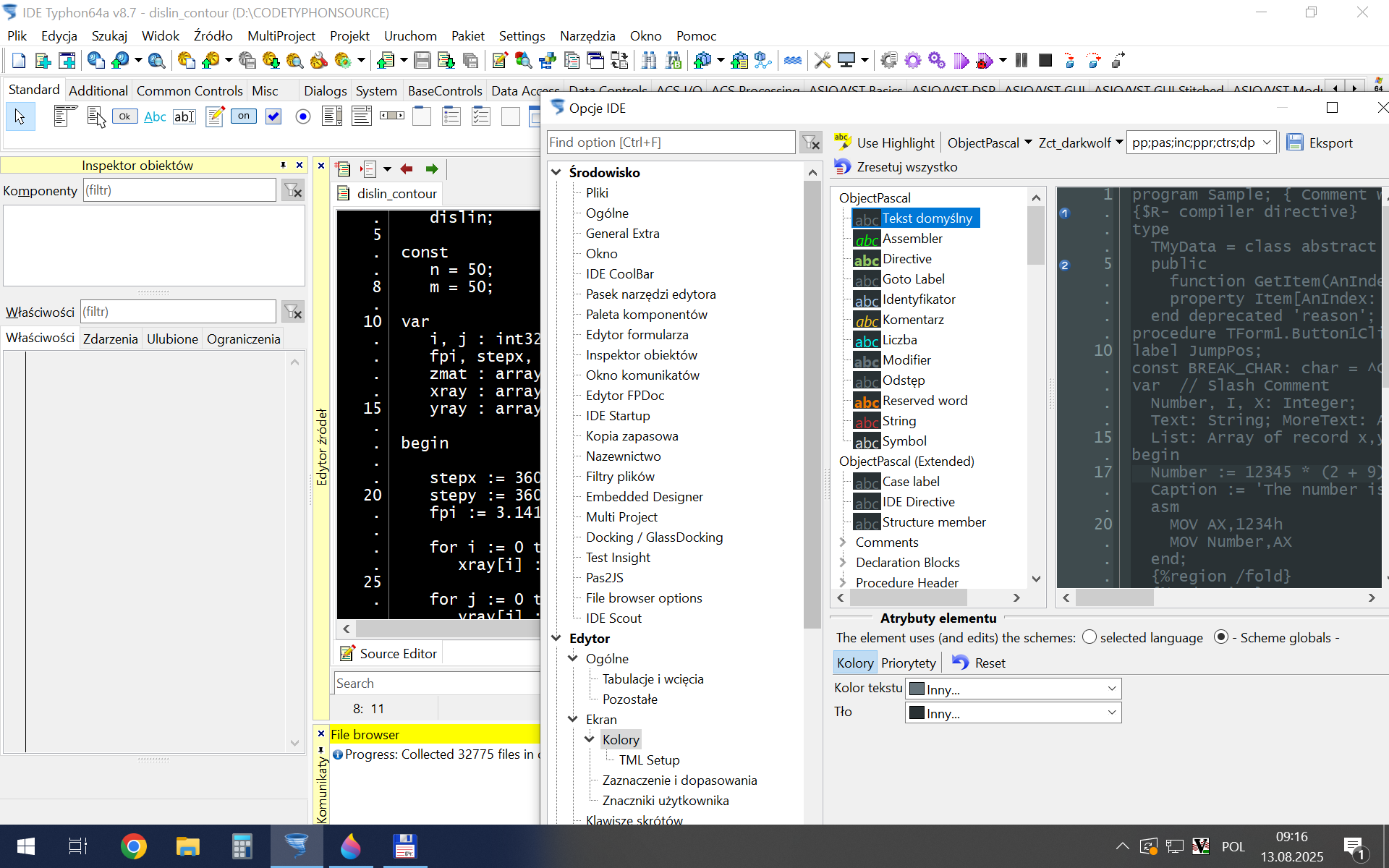Click the purple Build gear icon

[x=913, y=61]
